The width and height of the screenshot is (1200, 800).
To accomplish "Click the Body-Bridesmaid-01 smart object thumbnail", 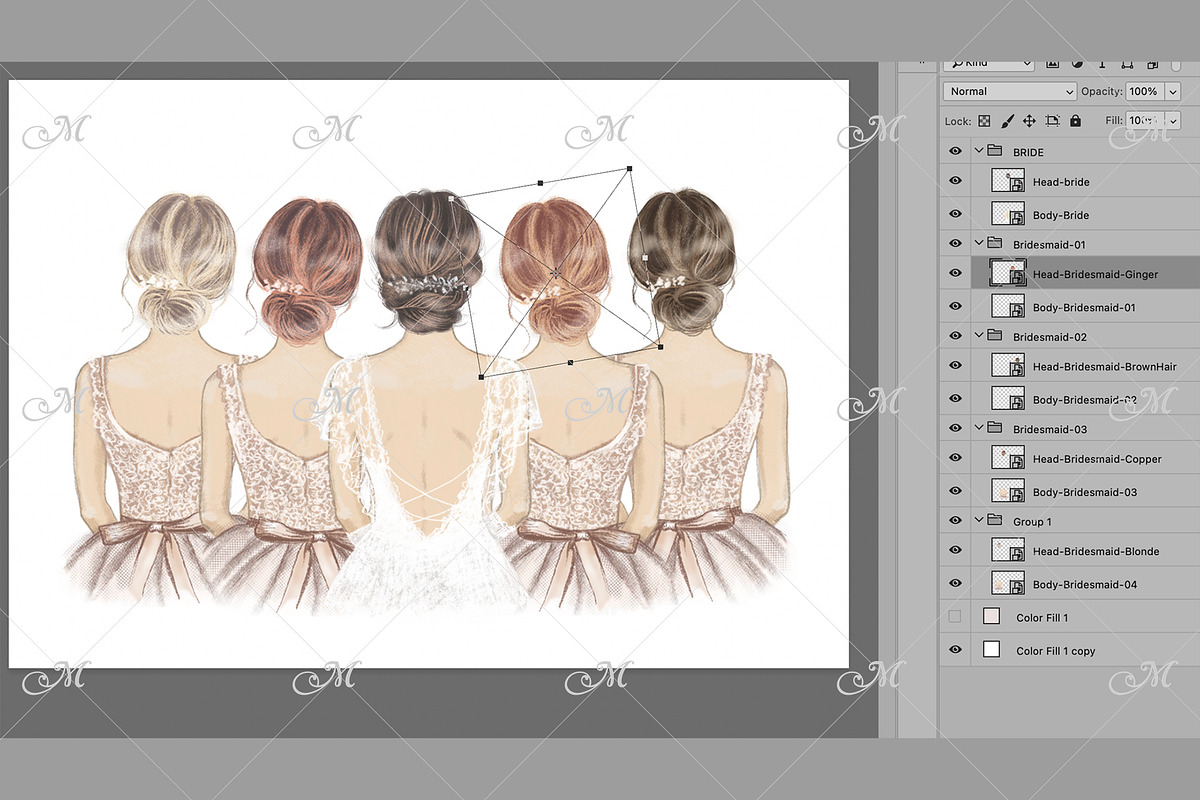I will click(x=1008, y=306).
